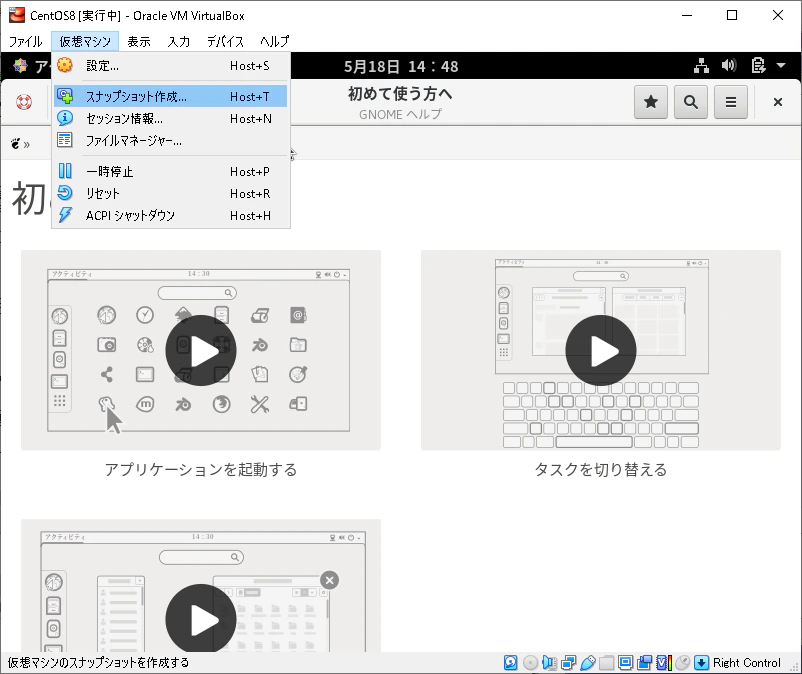Click the star bookmark button
Image resolution: width=802 pixels, height=674 pixels.
click(651, 102)
